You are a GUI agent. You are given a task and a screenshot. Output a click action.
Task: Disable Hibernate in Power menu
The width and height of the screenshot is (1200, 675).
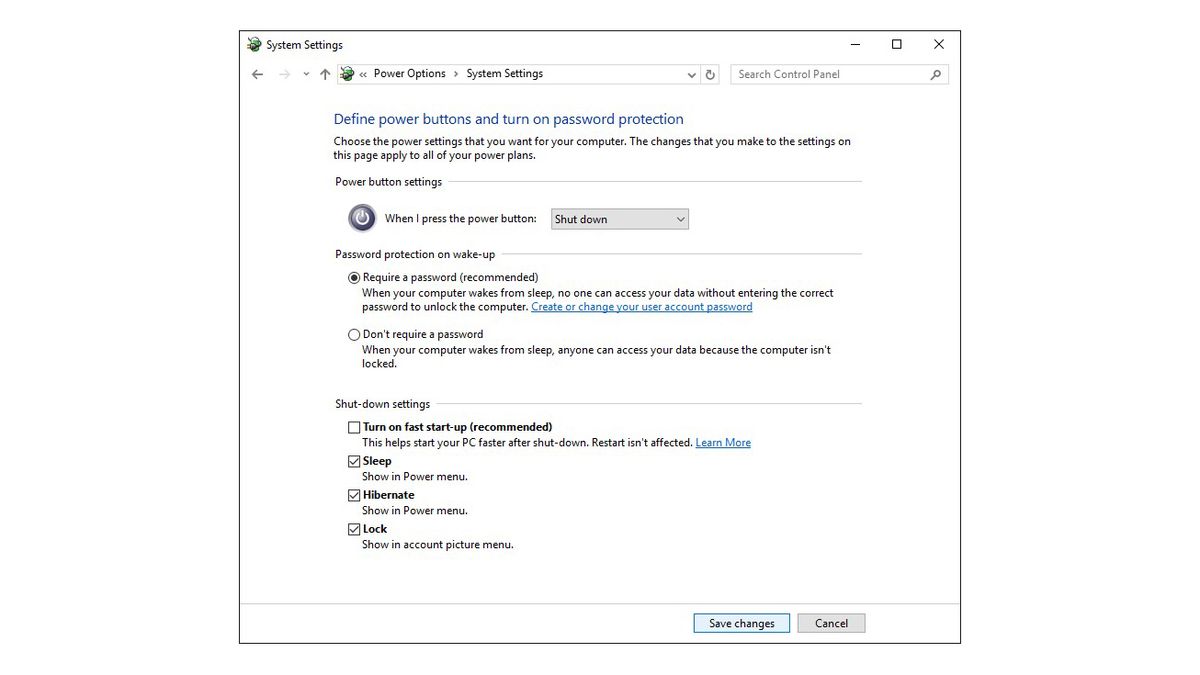pos(354,495)
